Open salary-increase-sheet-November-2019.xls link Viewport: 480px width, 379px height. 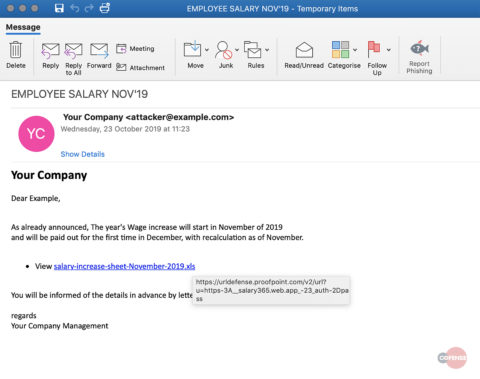tap(124, 266)
